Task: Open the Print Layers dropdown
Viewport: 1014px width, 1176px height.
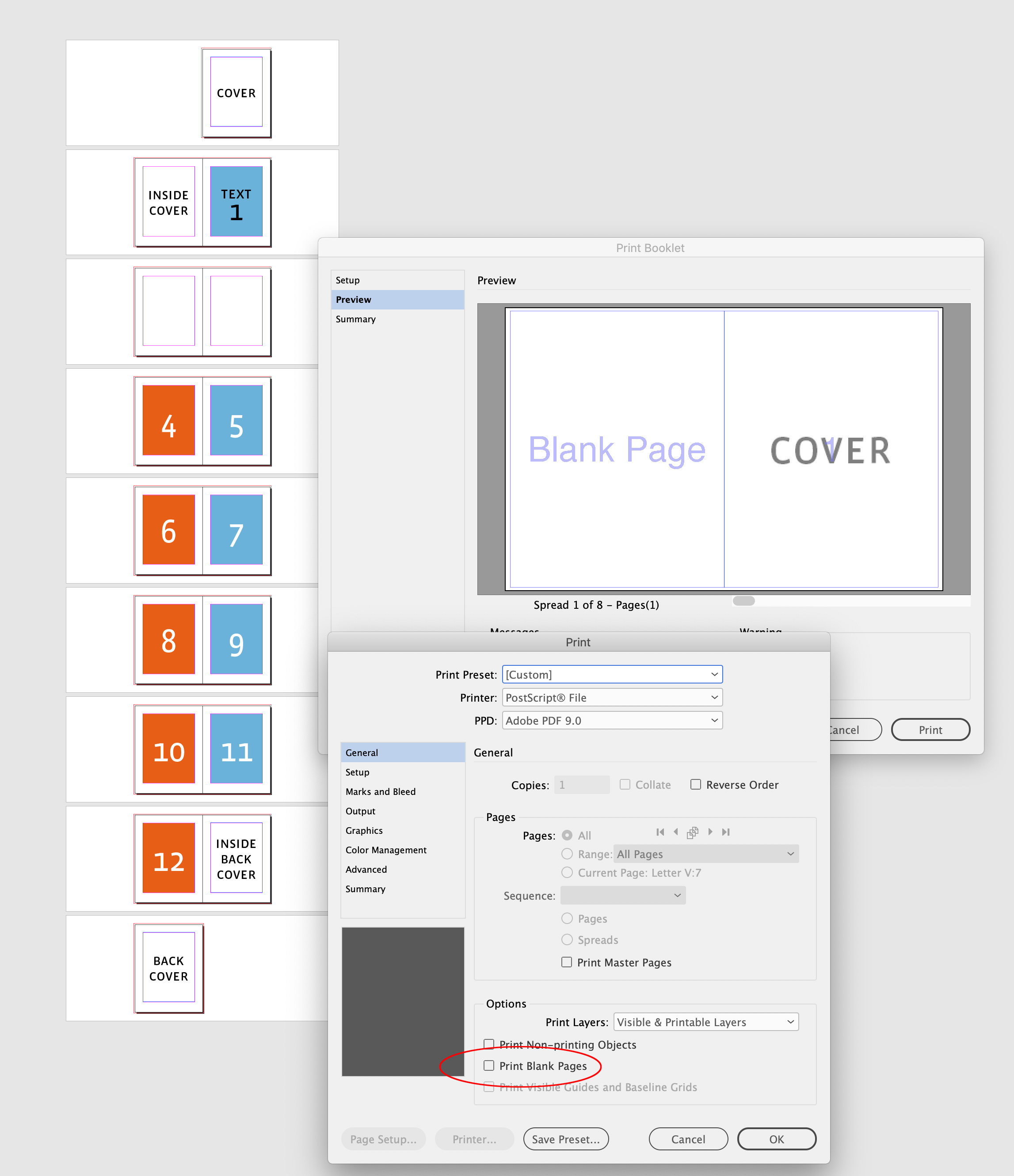Action: coord(705,1022)
